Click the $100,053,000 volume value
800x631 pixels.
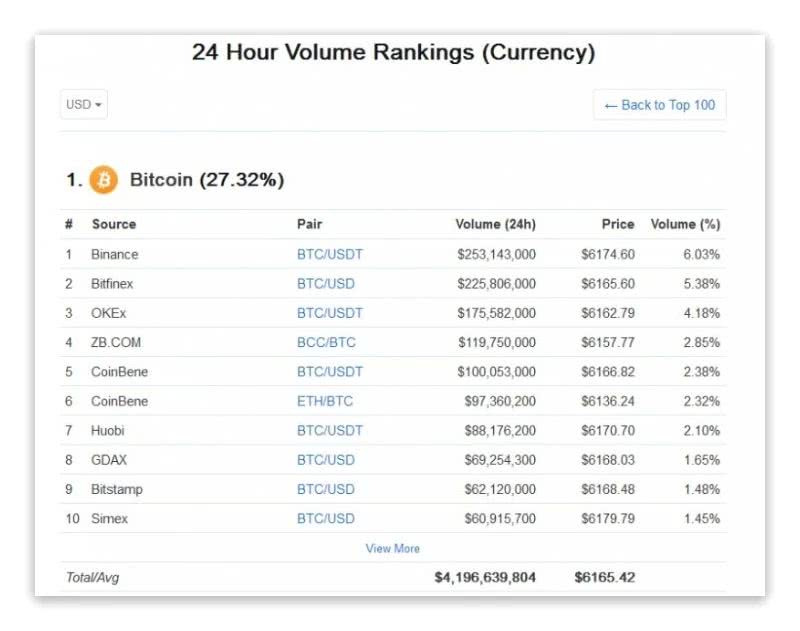click(x=496, y=372)
